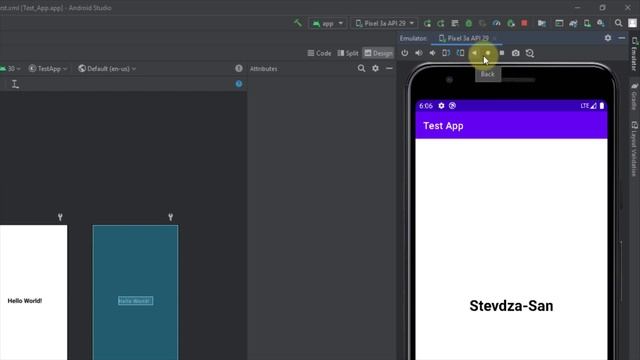Click the design surface warning indicator icon

tap(239, 69)
